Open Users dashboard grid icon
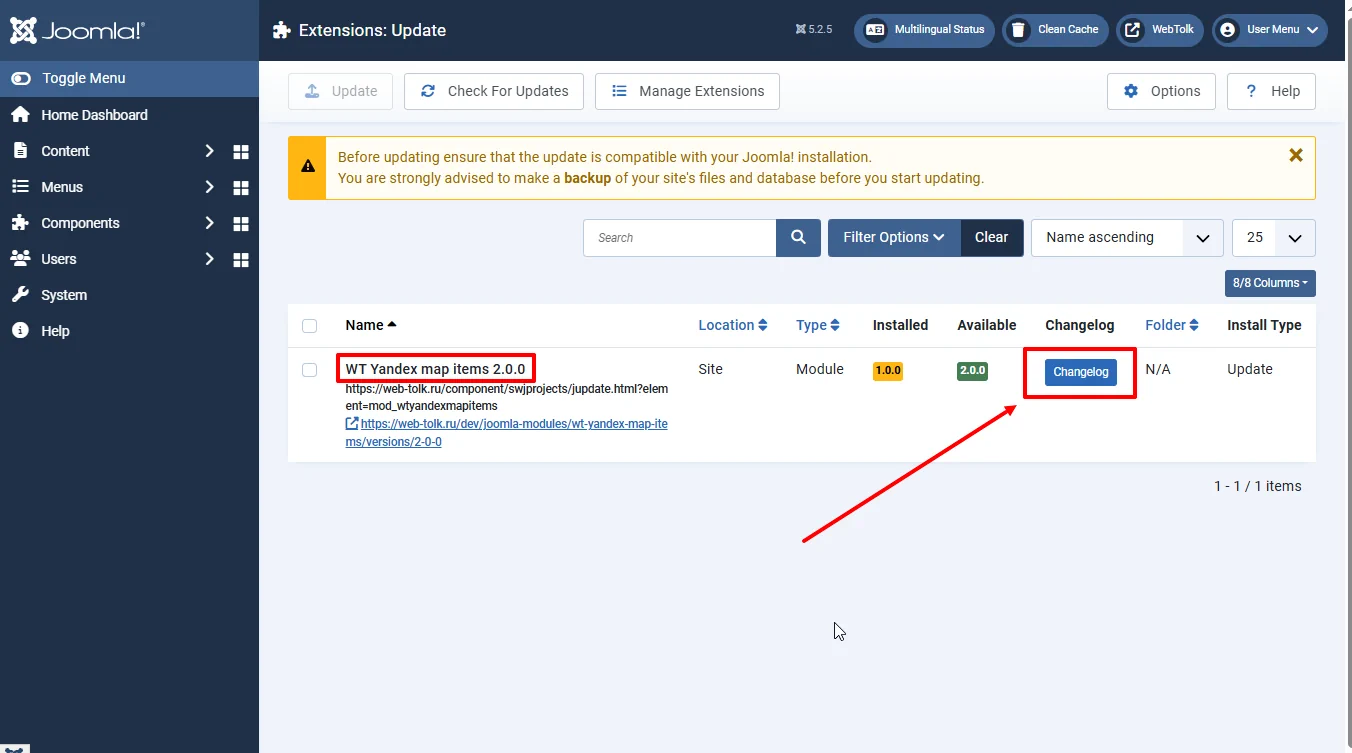The height and width of the screenshot is (753, 1352). pos(241,260)
